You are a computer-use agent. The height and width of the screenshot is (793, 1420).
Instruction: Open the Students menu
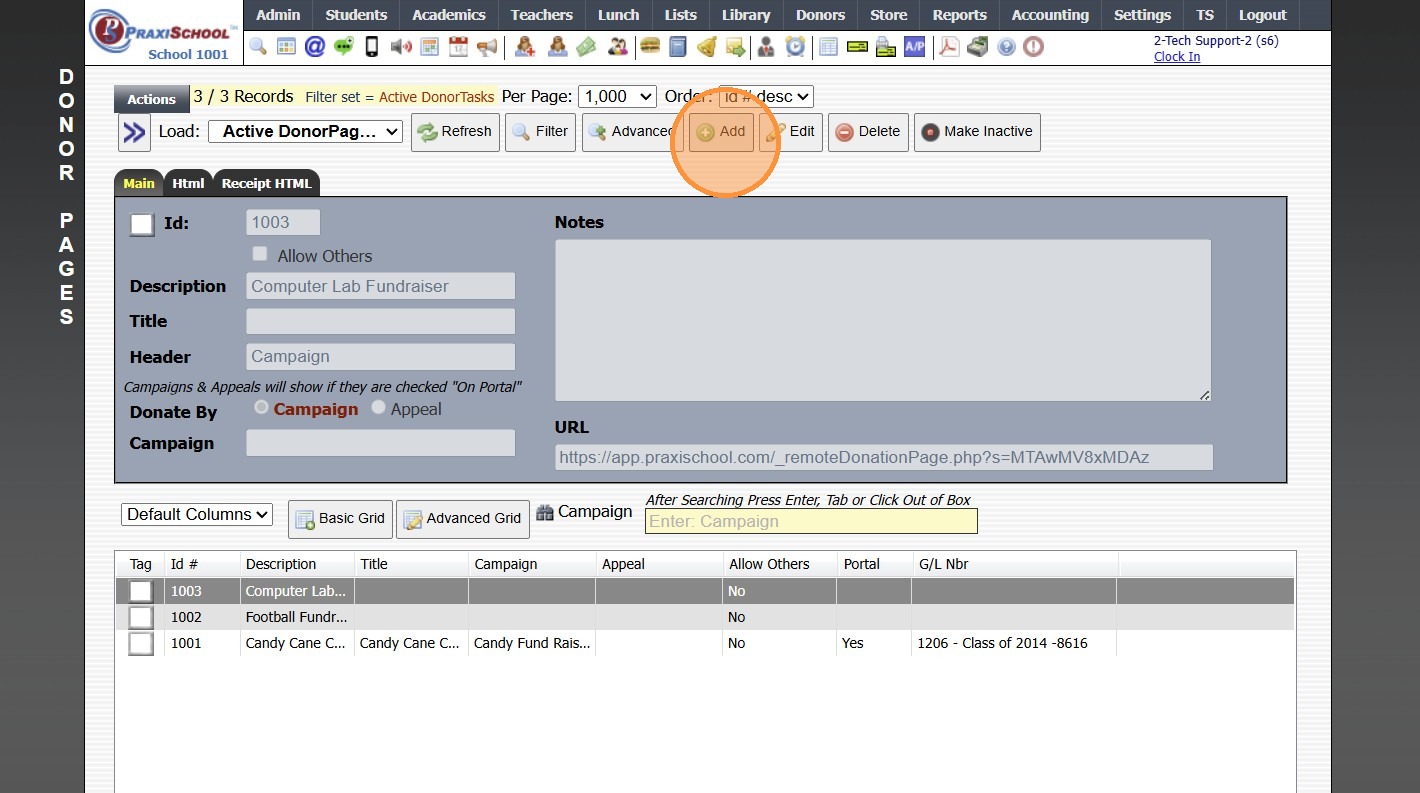(x=356, y=15)
